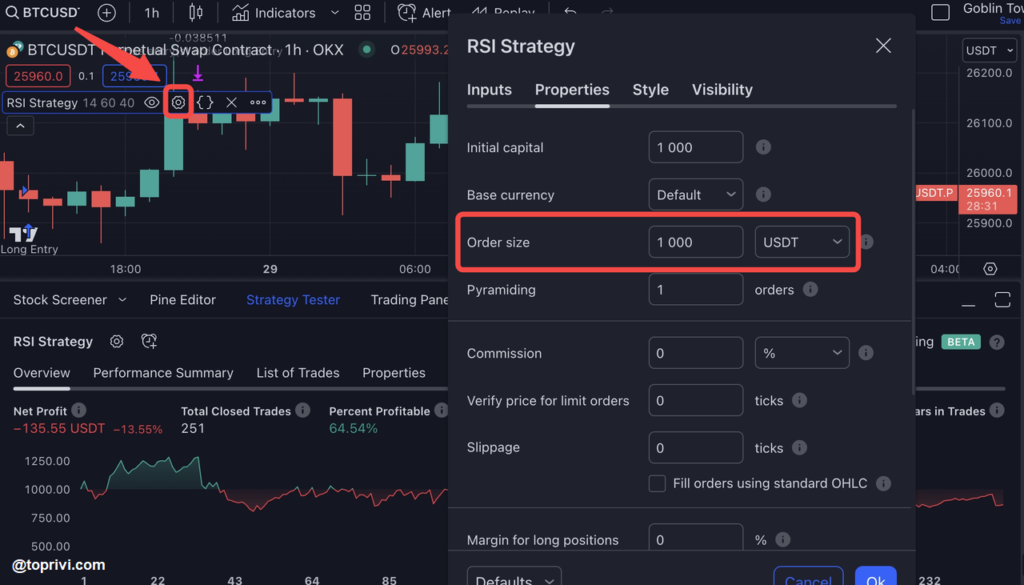Viewport: 1024px width, 585px height.
Task: Edit Margin for long positions field
Action: tap(696, 537)
